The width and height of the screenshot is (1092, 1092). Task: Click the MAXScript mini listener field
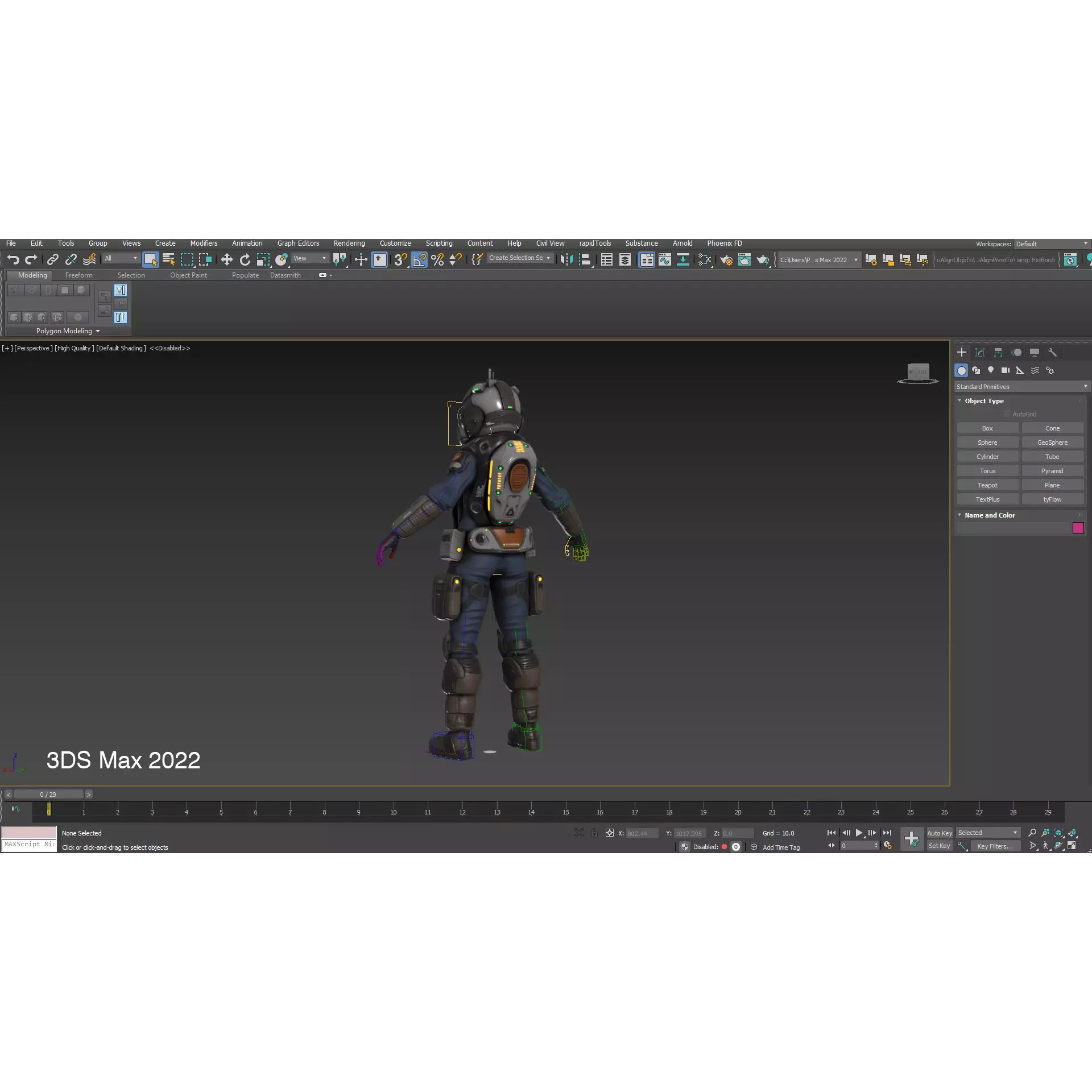(x=29, y=845)
